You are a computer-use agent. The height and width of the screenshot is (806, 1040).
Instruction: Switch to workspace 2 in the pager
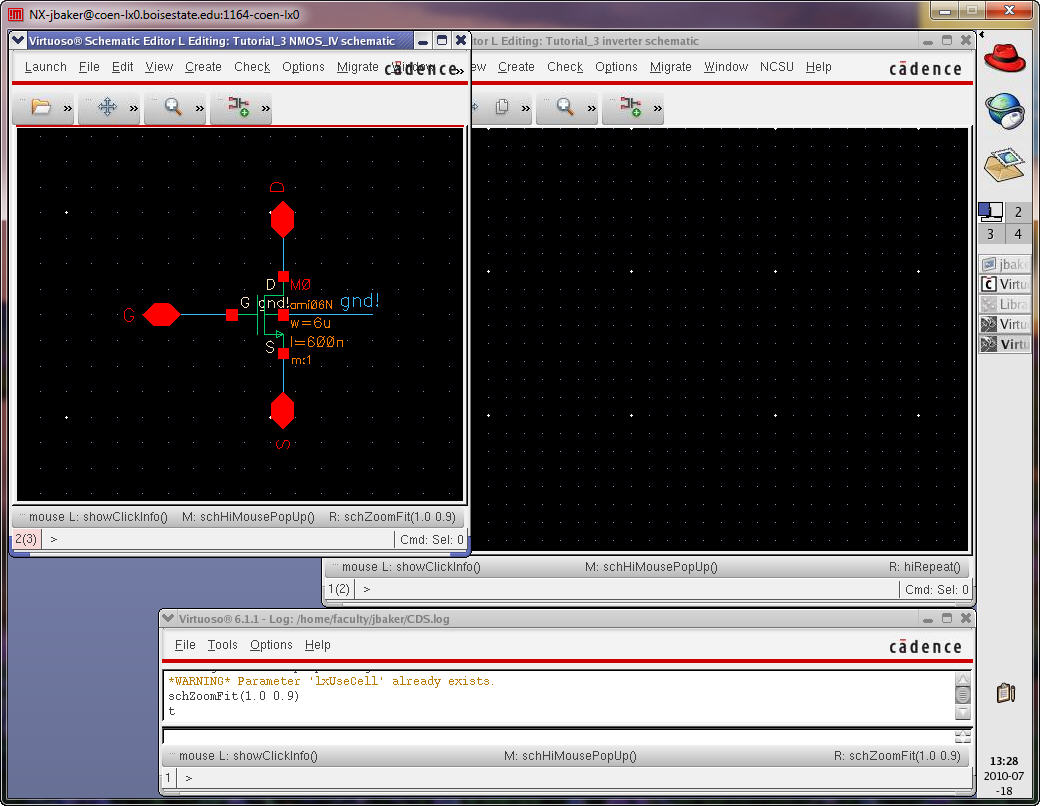pos(1018,212)
